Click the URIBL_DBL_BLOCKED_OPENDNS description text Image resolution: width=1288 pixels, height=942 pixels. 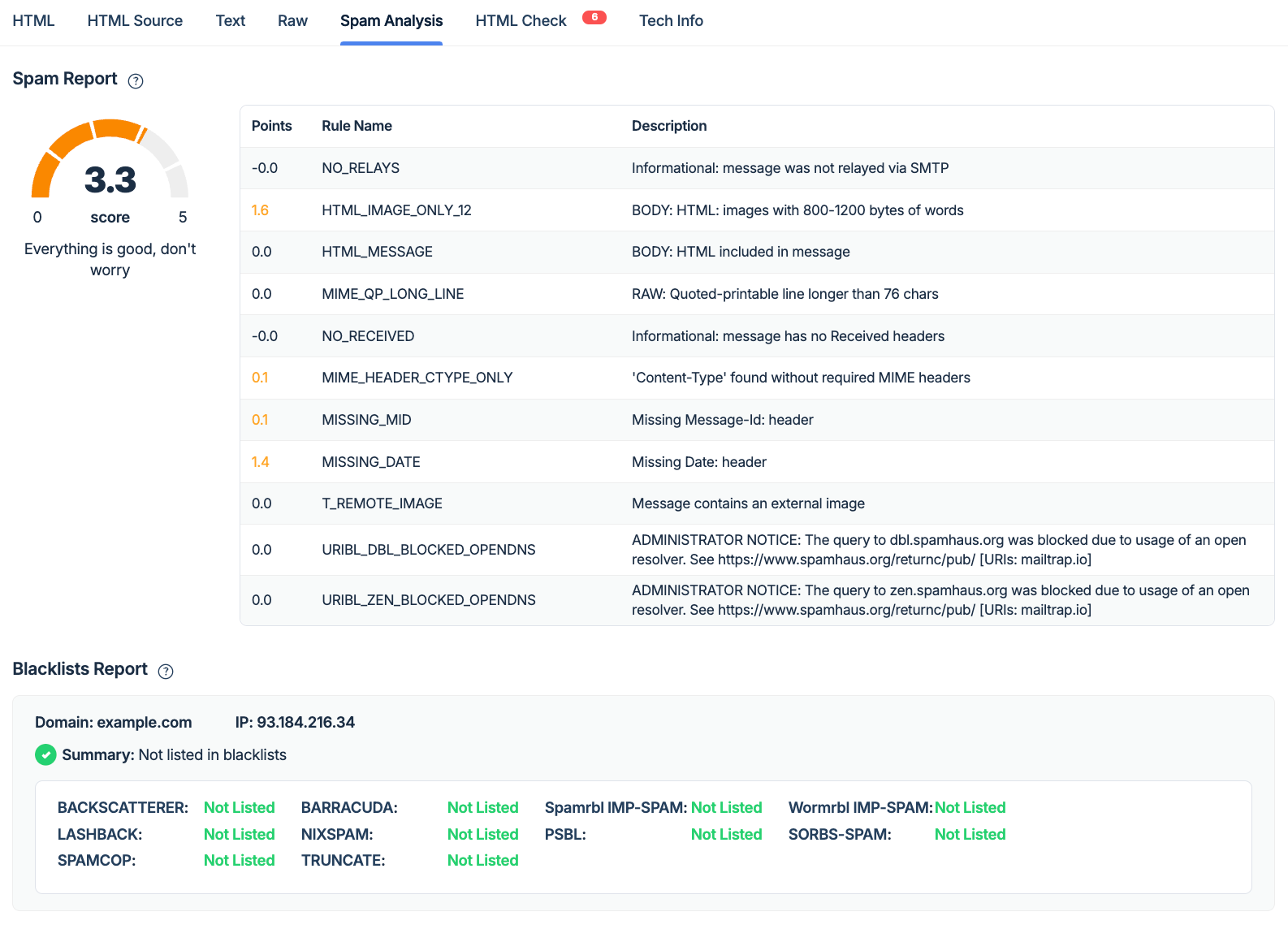click(939, 550)
